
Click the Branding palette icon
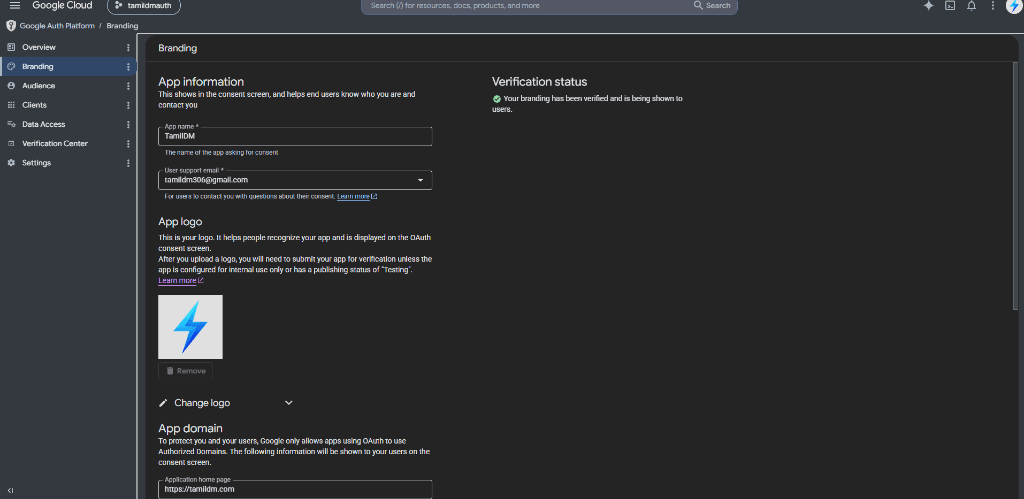pyautogui.click(x=11, y=67)
